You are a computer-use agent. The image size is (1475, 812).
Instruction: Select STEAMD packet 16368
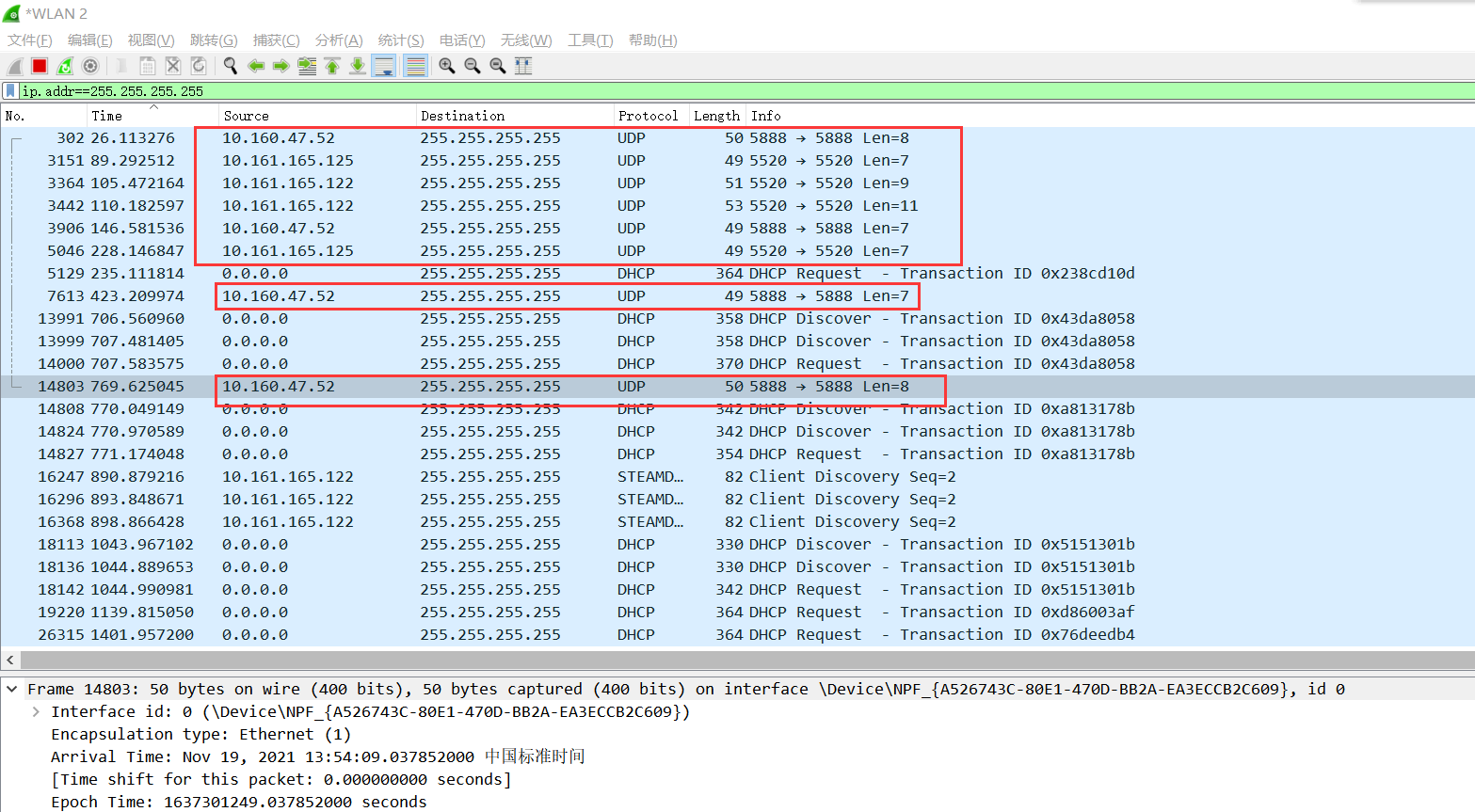(x=737, y=521)
